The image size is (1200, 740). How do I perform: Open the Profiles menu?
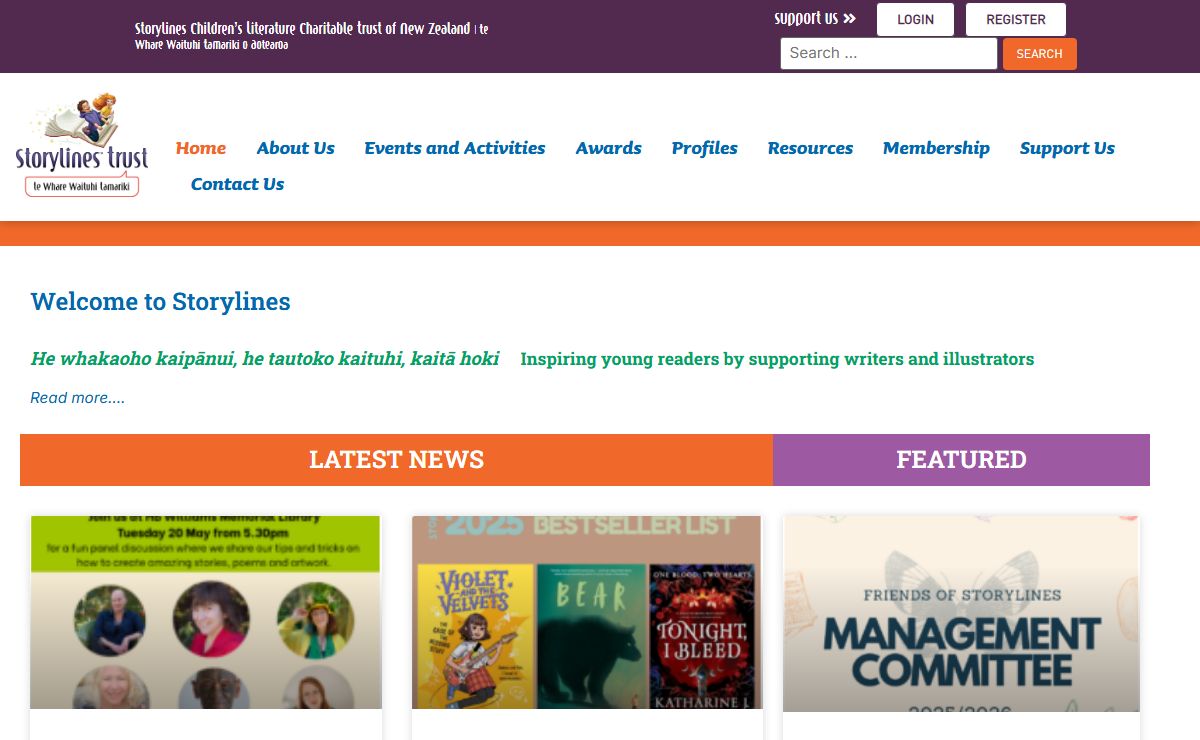coord(704,148)
